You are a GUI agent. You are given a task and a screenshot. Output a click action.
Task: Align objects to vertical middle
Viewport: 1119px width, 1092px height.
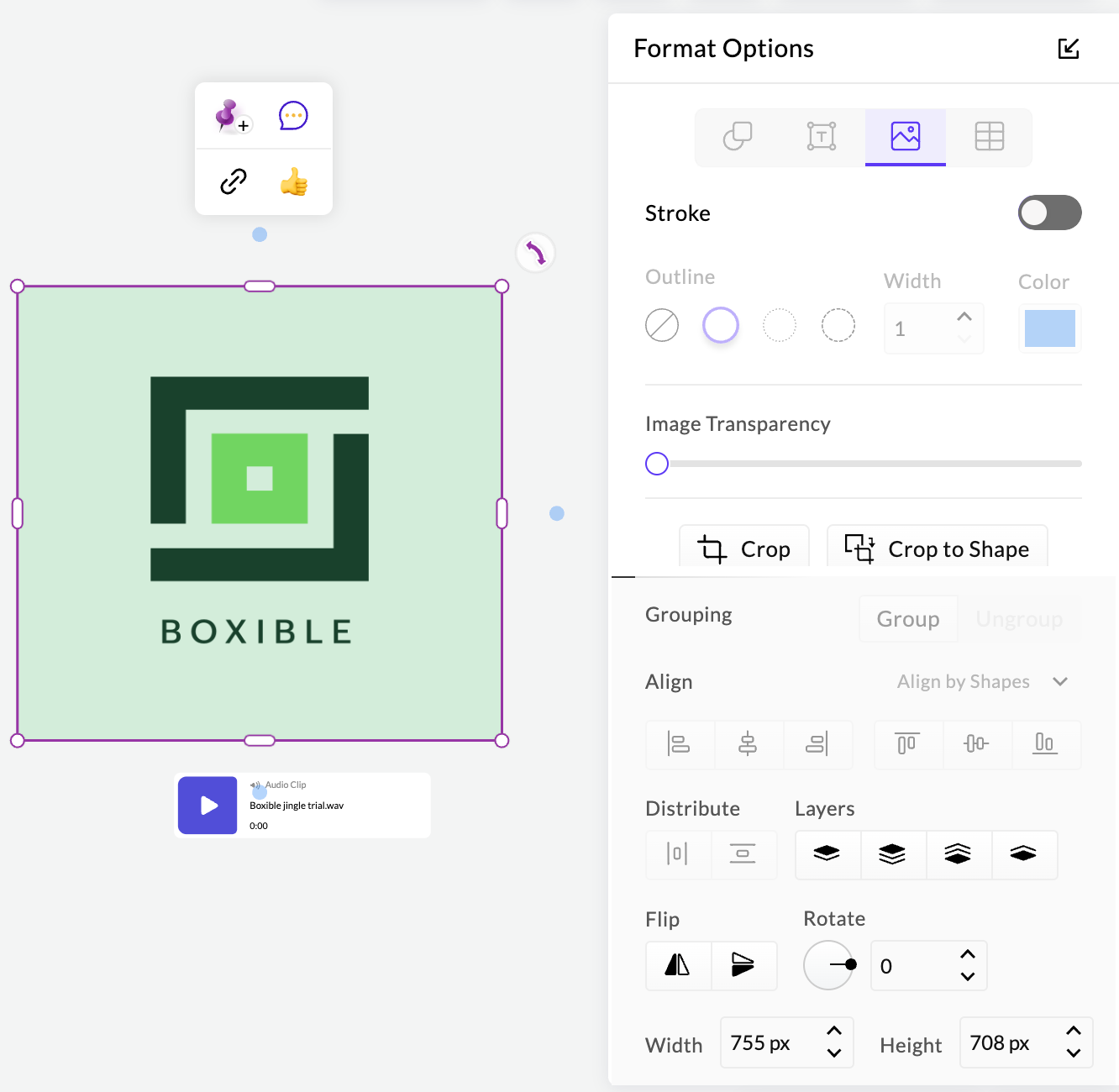[977, 744]
